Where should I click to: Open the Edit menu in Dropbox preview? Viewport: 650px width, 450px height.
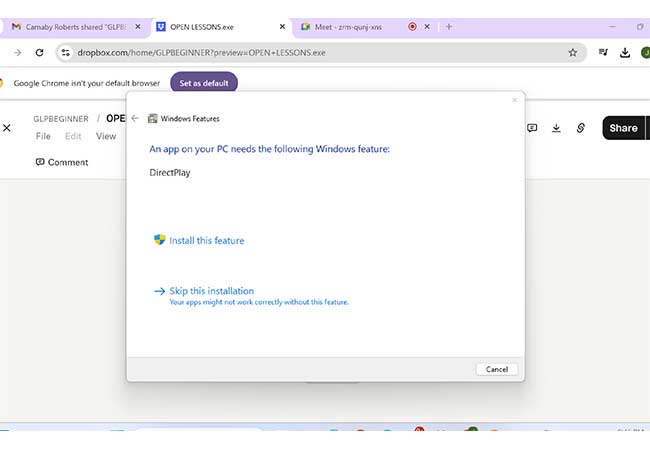point(73,136)
